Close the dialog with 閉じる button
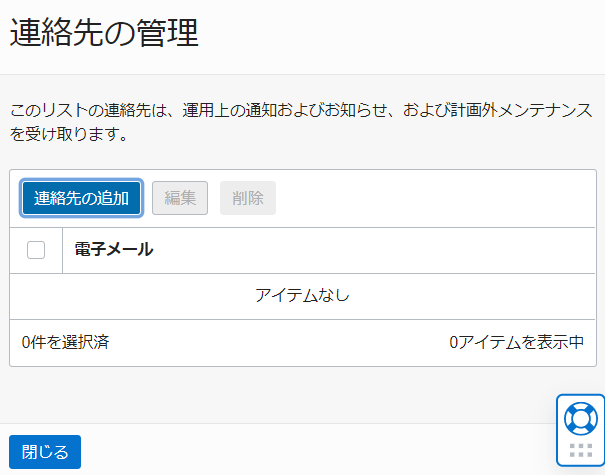Viewport: 605px width, 475px height. pyautogui.click(x=45, y=452)
